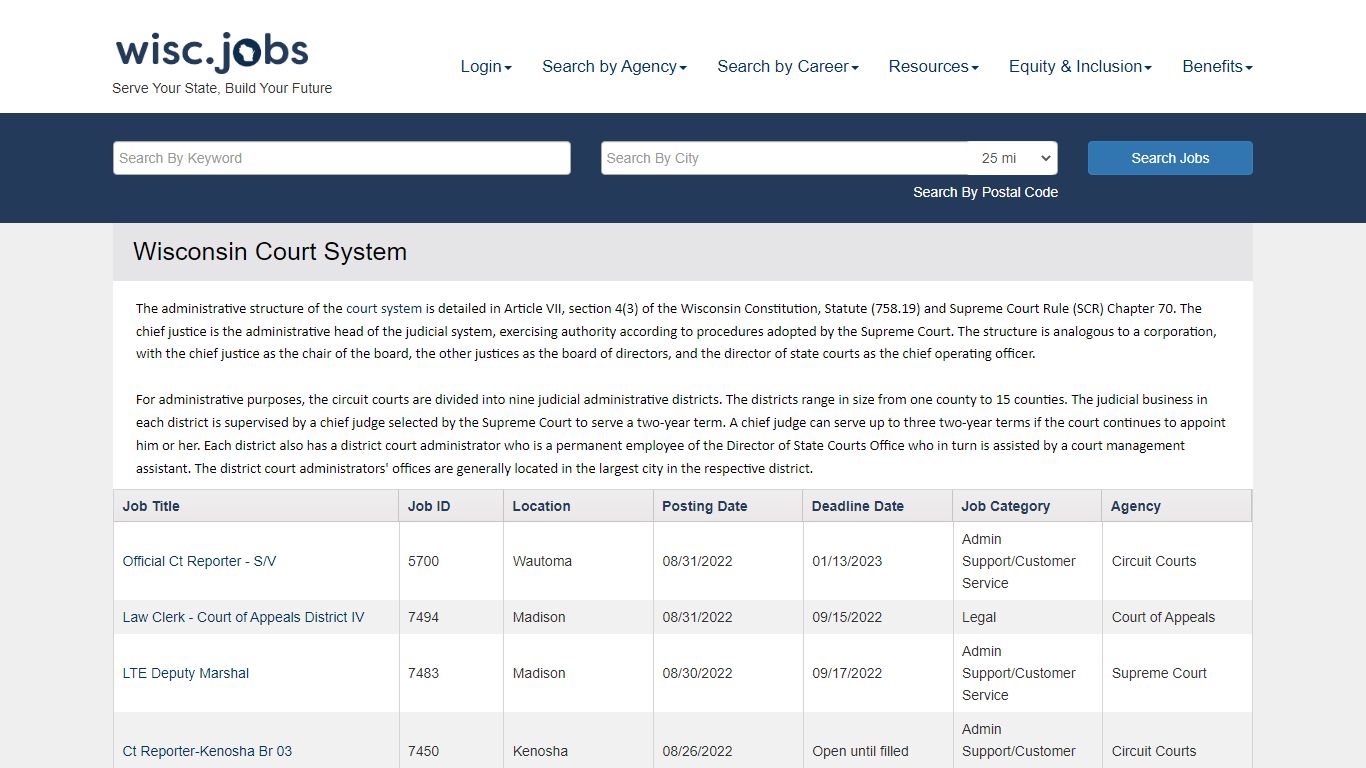Click the 08/30/2022 posting date
Screen dimensions: 1366x768
[697, 673]
